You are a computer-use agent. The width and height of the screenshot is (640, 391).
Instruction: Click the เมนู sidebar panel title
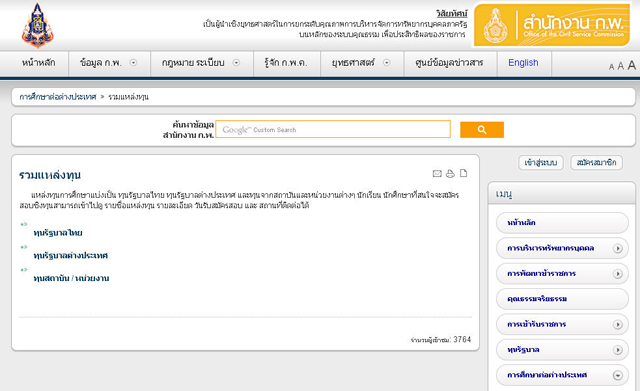504,193
